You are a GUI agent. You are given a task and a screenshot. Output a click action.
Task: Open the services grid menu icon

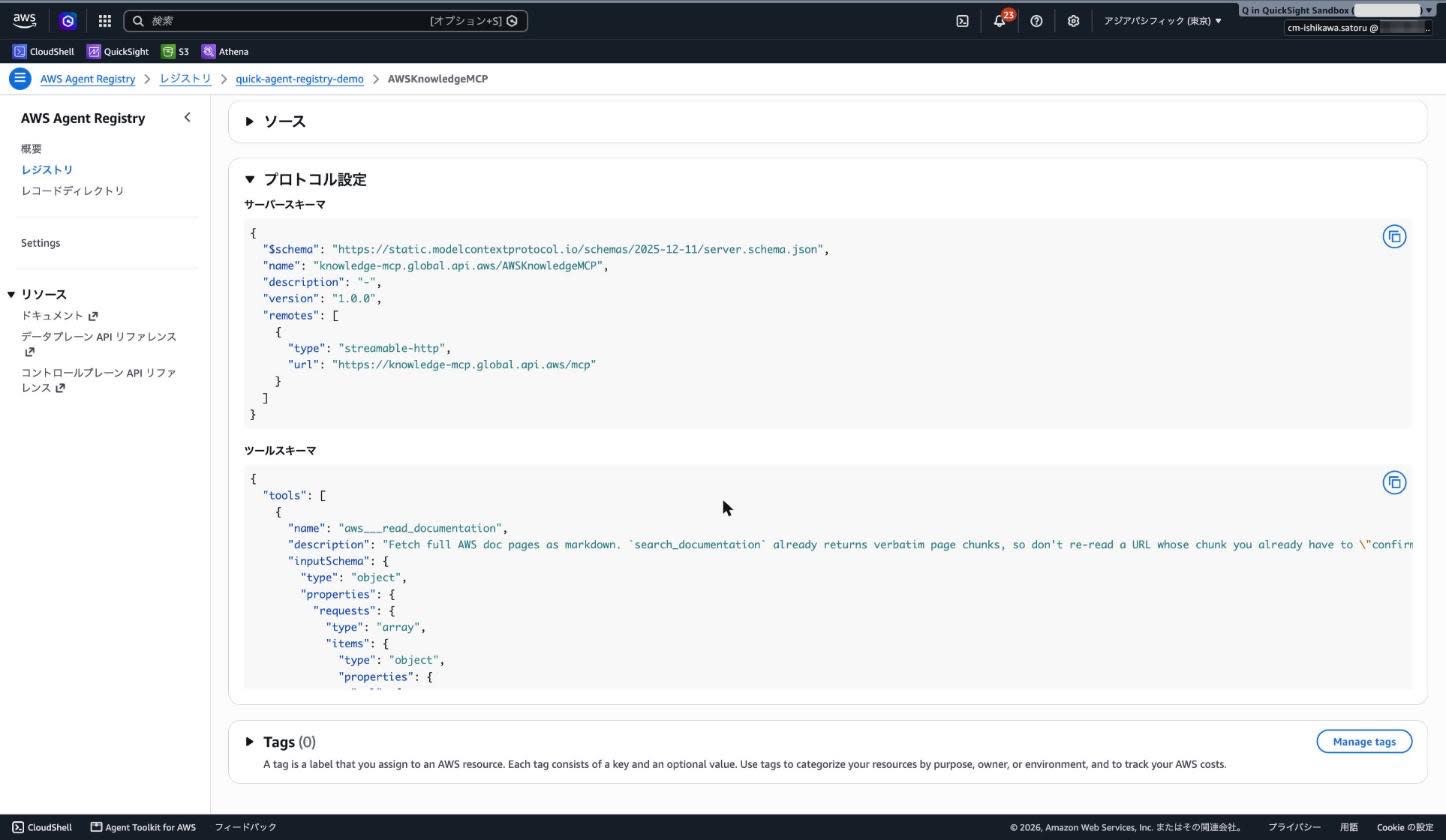click(x=104, y=20)
